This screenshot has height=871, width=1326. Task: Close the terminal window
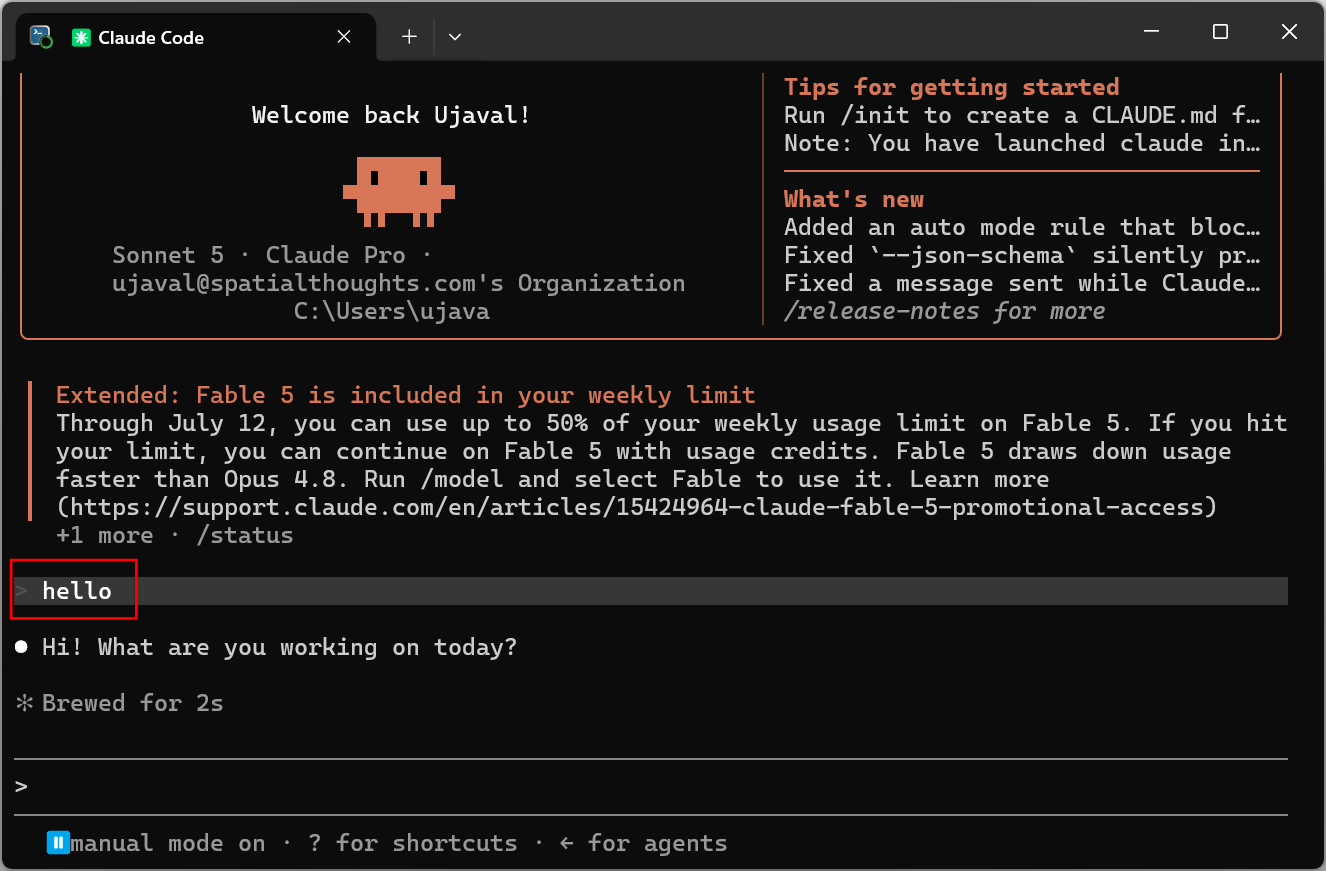point(1289,32)
